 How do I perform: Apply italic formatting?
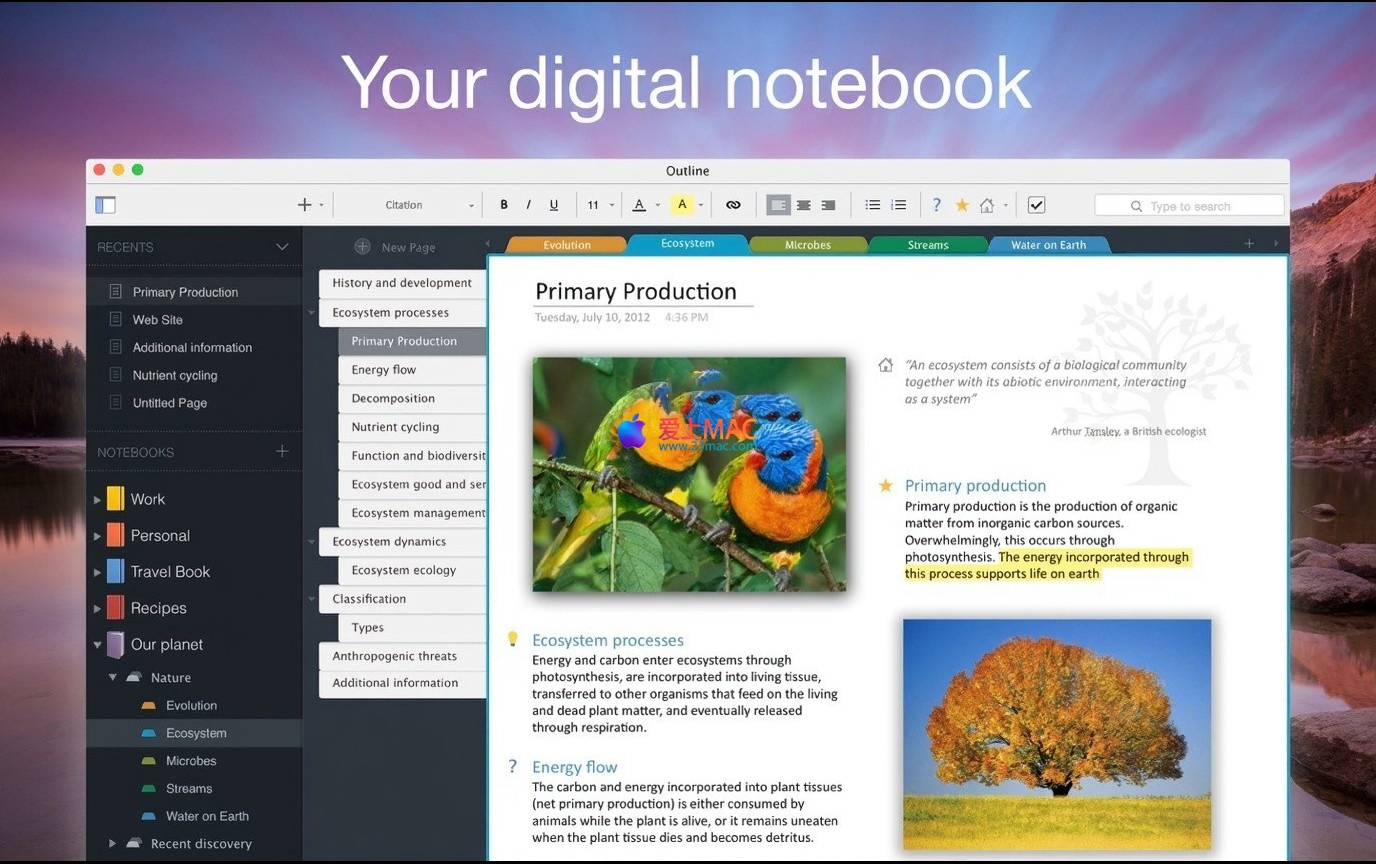(528, 205)
